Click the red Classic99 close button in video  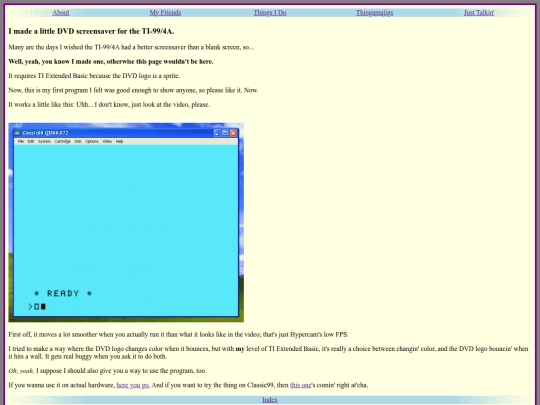click(x=233, y=133)
